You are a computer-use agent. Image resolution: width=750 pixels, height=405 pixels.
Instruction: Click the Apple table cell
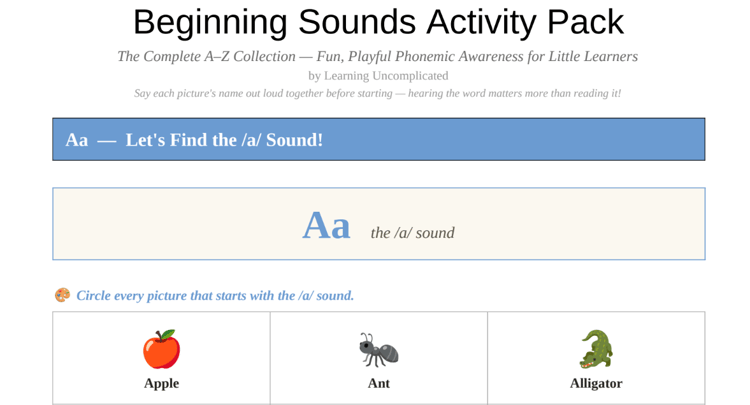162,358
